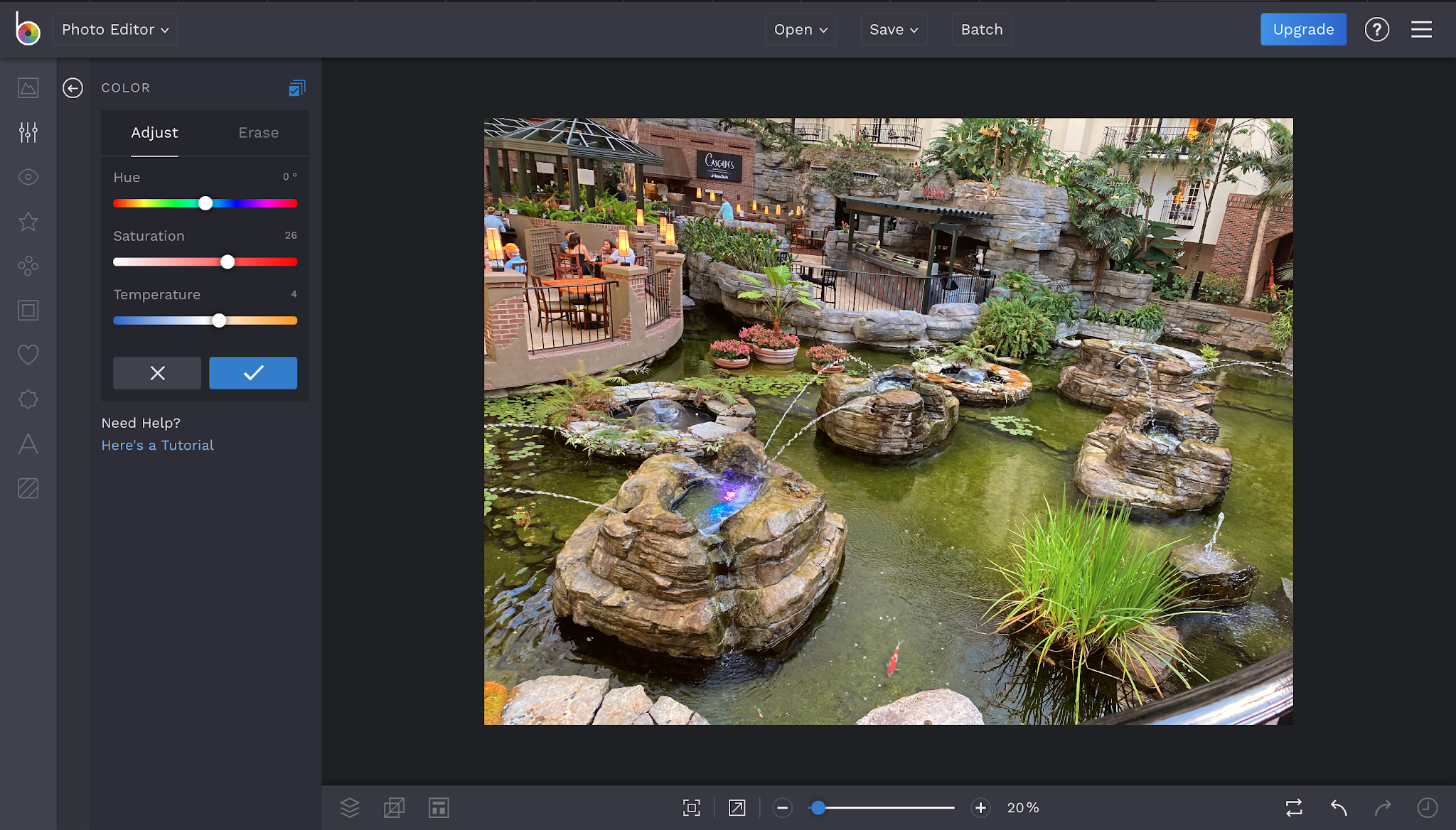Toggle the blue checkbox beside COLOR header
Viewport: 1456px width, 830px height.
[x=296, y=88]
